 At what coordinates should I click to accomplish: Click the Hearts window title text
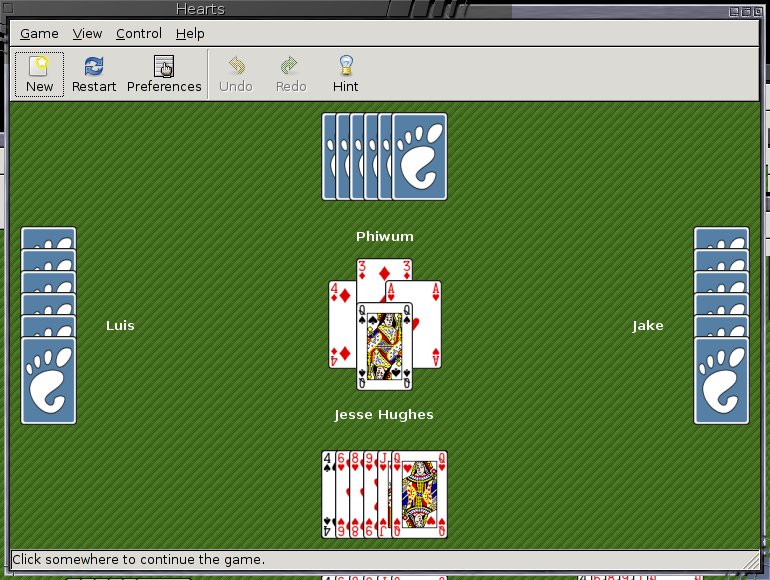coord(200,9)
